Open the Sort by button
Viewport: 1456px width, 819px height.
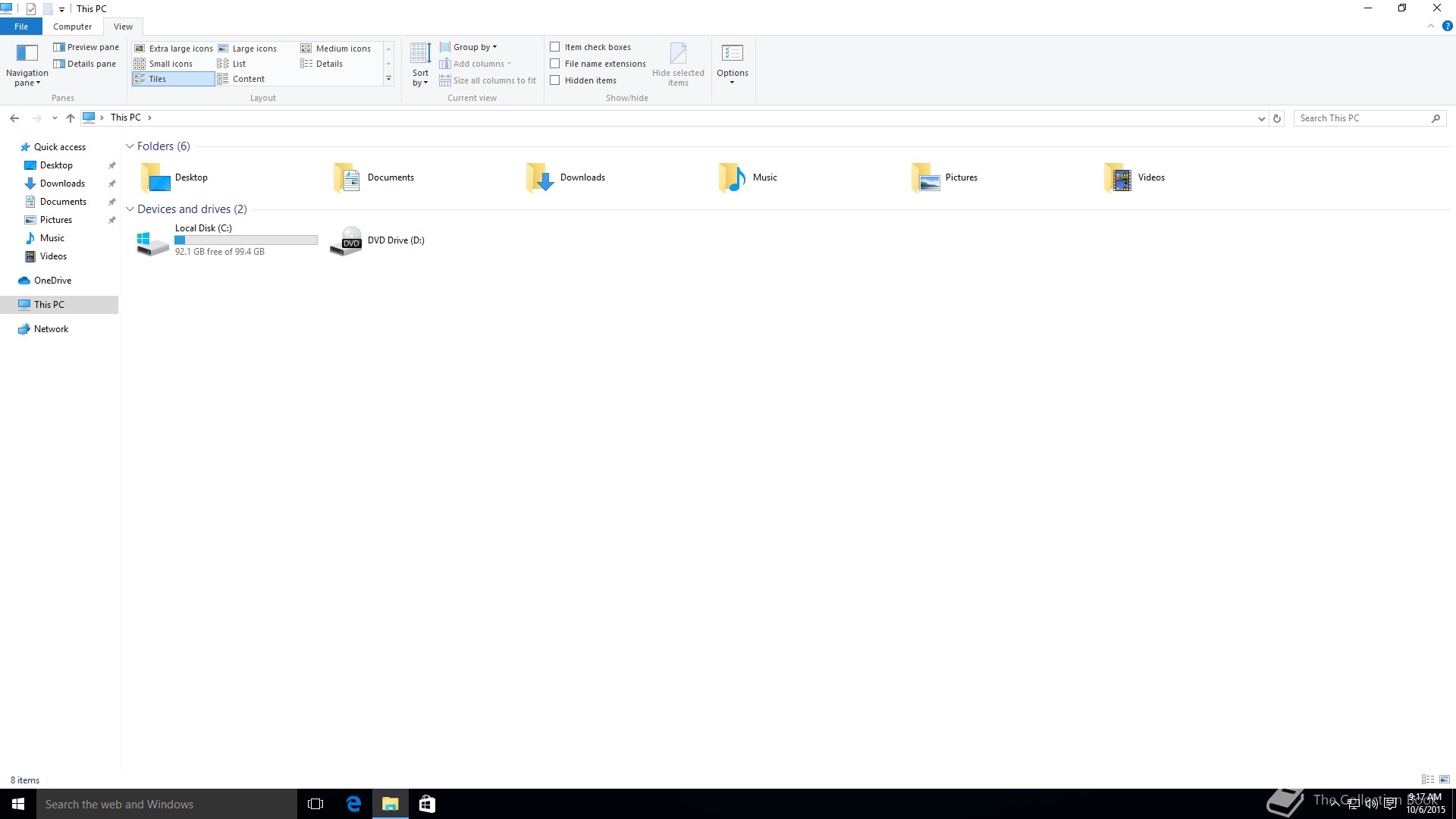click(420, 64)
